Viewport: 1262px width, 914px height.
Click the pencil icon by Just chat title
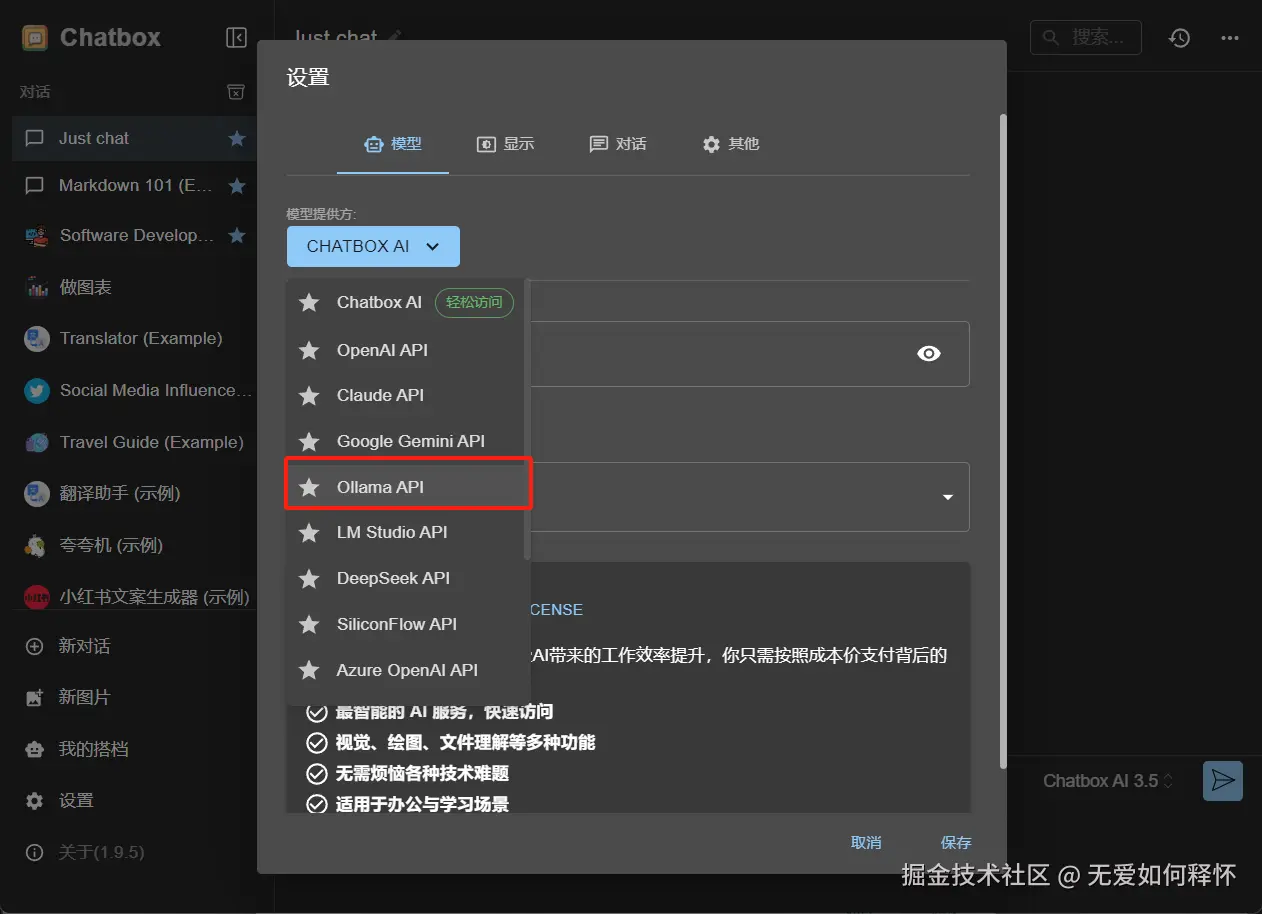[394, 37]
